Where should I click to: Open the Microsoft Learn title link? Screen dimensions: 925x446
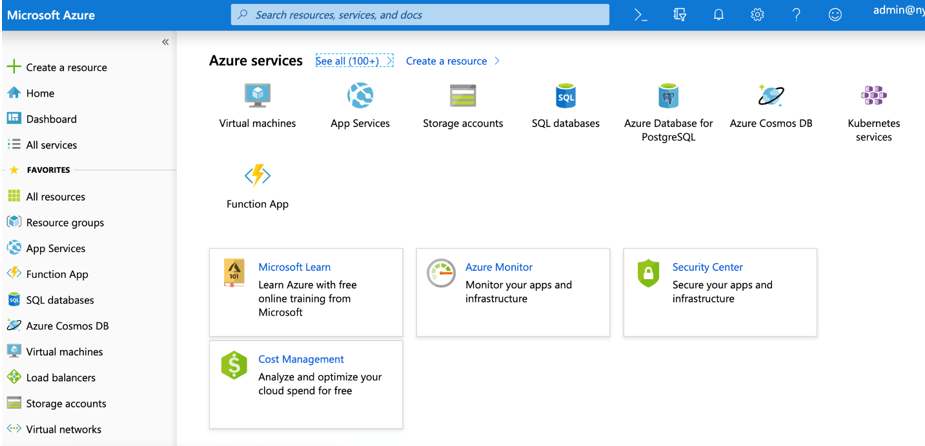click(294, 267)
